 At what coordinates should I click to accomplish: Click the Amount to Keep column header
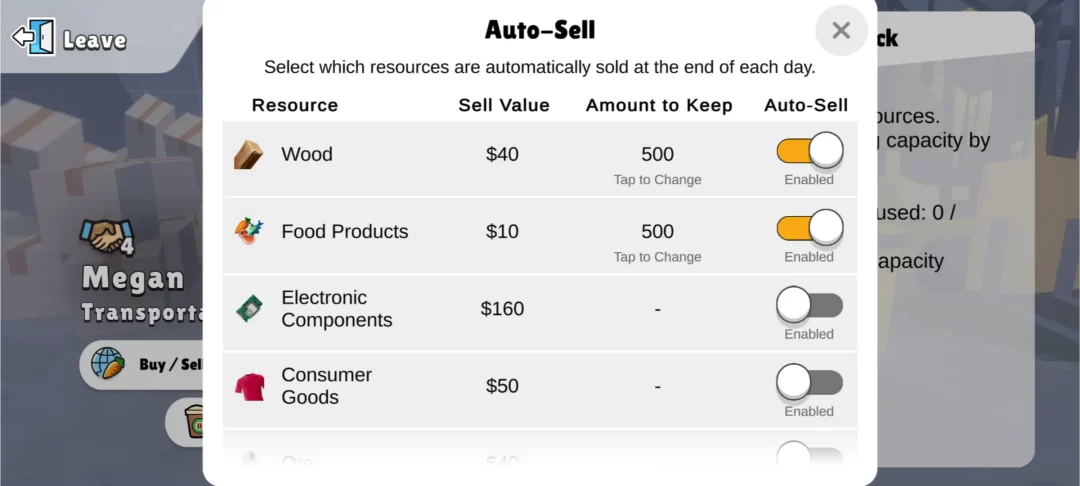point(659,105)
